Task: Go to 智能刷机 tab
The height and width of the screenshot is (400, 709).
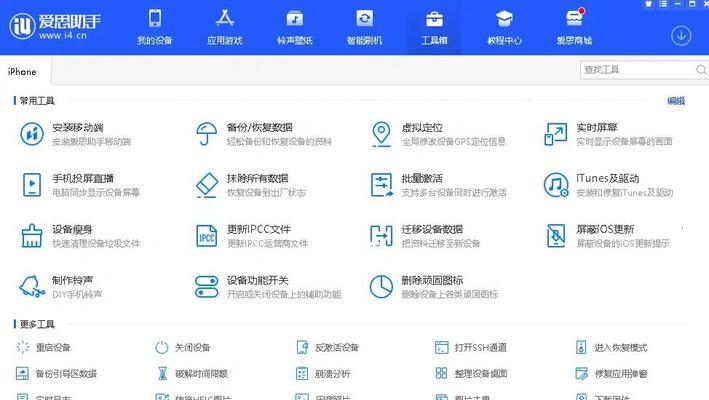Action: pyautogui.click(x=364, y=27)
